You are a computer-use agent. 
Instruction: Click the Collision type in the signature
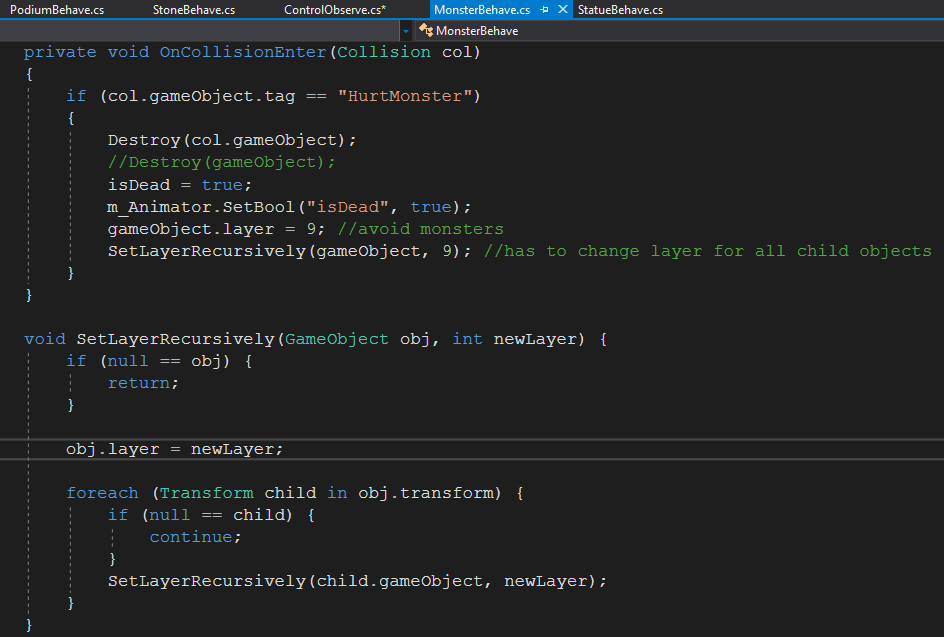tap(384, 52)
